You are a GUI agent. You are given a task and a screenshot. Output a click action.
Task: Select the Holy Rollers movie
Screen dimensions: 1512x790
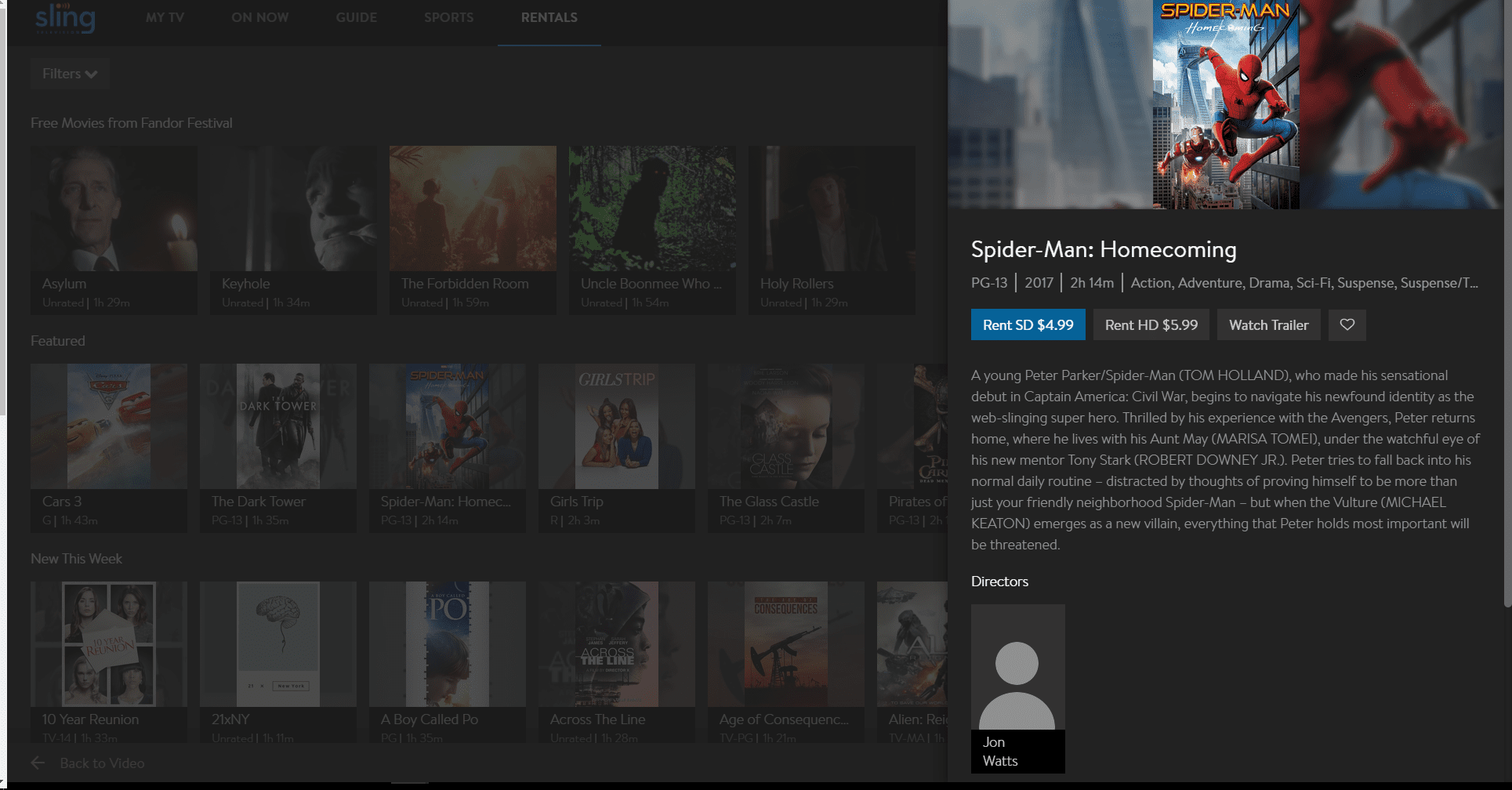pos(832,230)
